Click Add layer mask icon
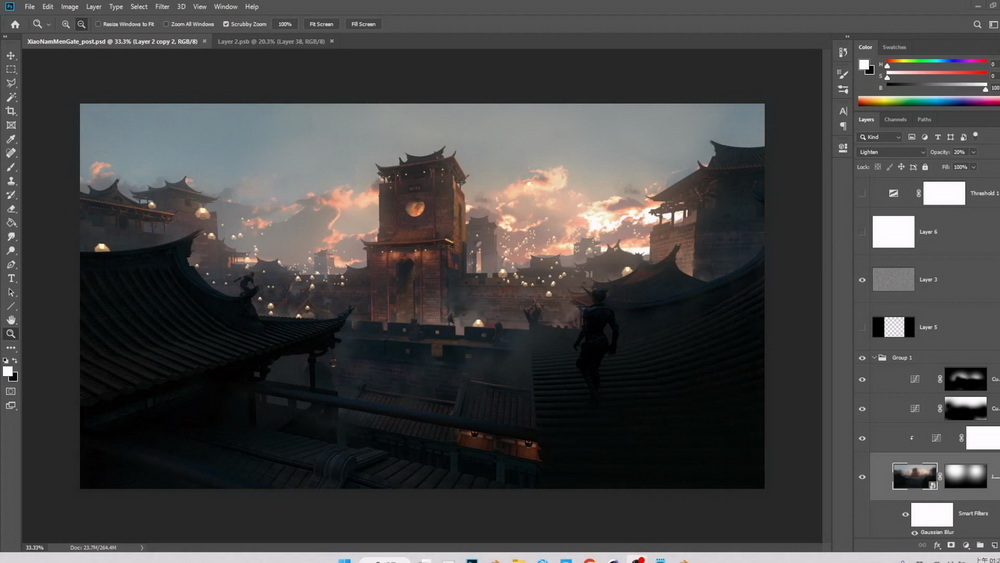The height and width of the screenshot is (563, 1000). coord(951,545)
